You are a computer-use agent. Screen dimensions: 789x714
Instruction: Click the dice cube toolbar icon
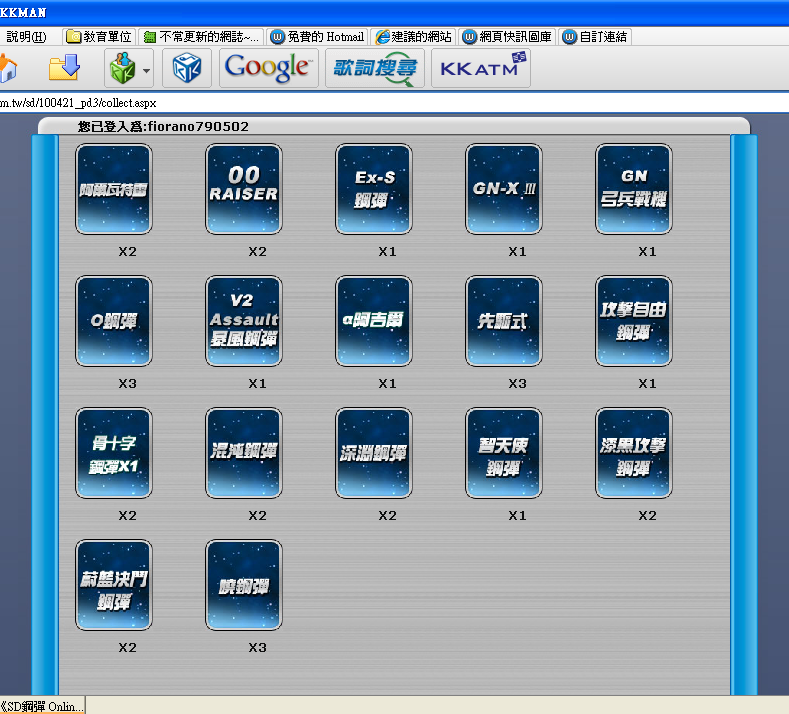[186, 68]
